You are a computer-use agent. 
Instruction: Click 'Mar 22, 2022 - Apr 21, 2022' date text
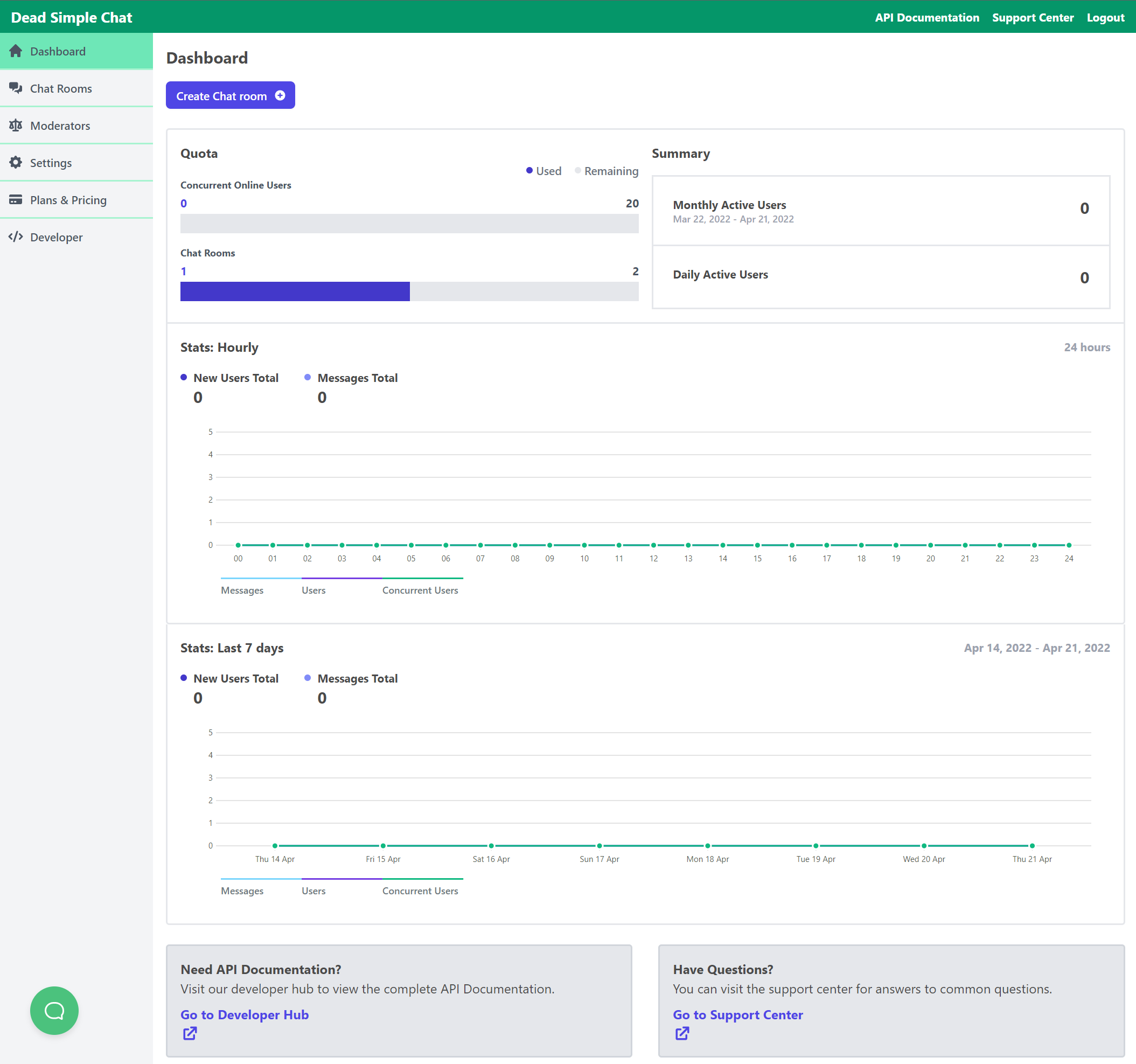(x=733, y=219)
